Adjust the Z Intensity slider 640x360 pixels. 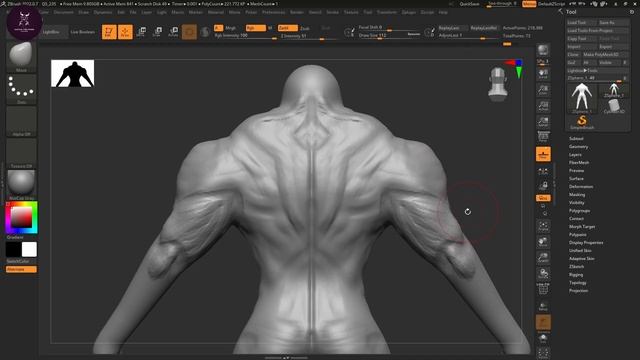tap(308, 36)
